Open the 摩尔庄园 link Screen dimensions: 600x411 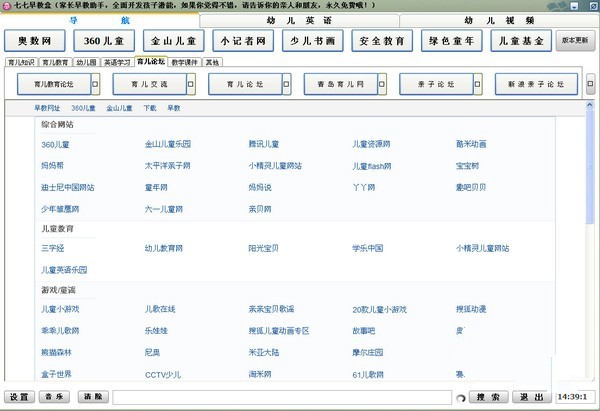coord(368,352)
